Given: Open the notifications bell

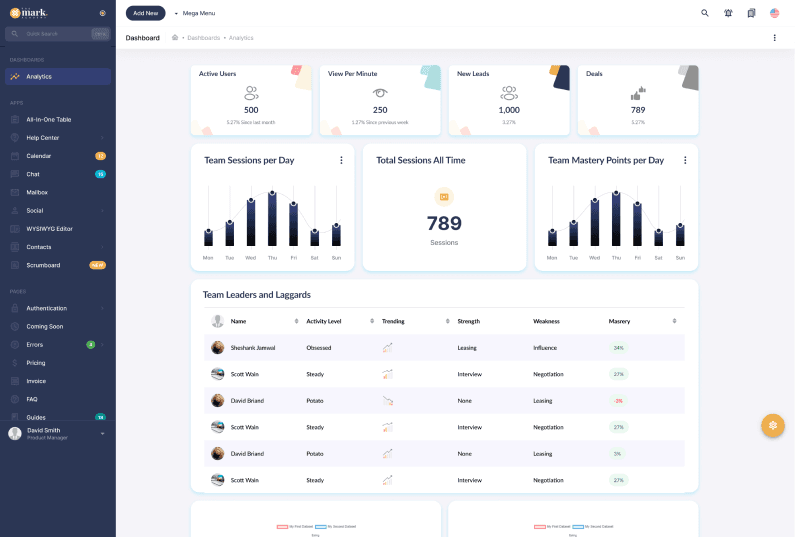Looking at the screenshot, I should (728, 13).
